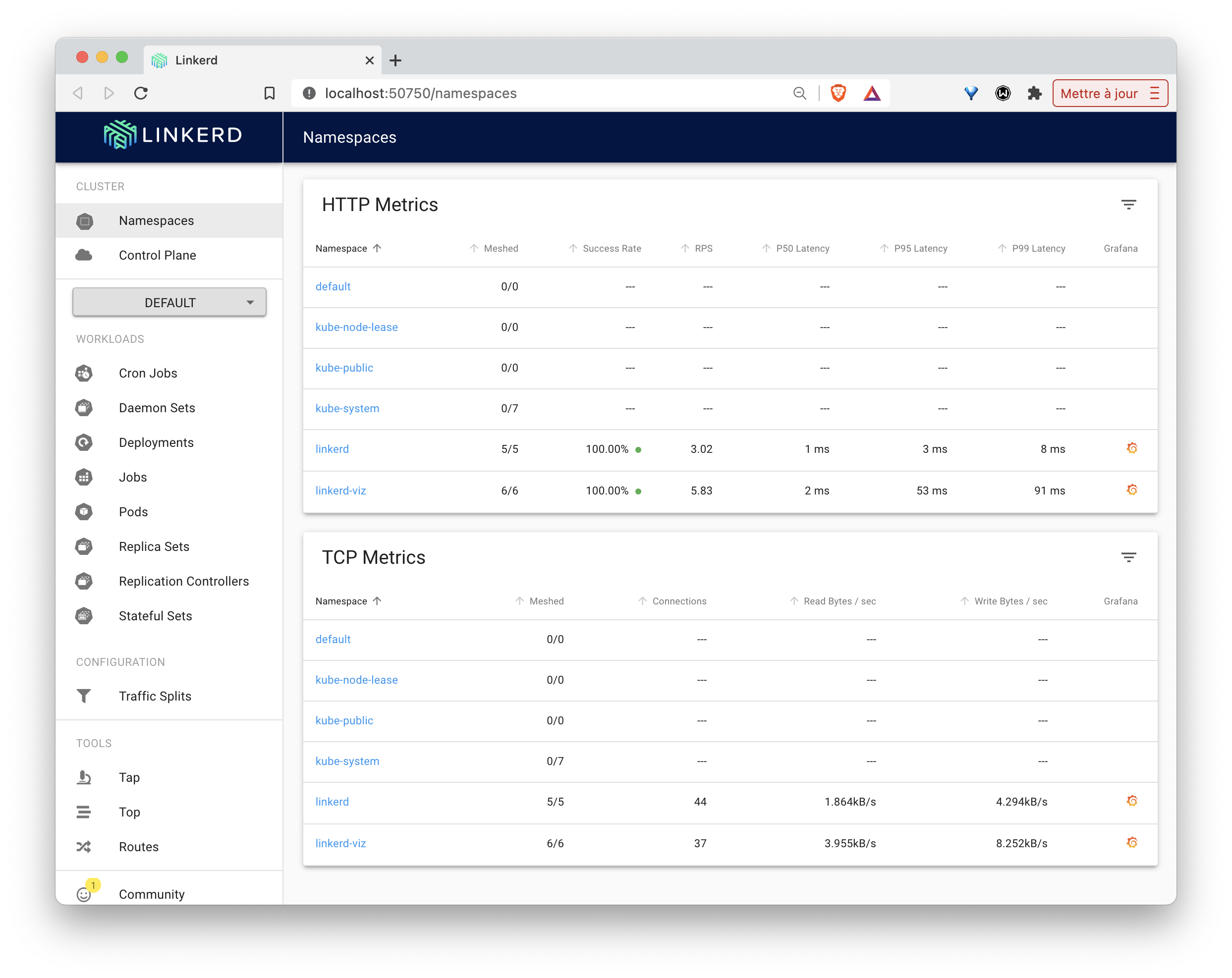The image size is (1232, 978).
Task: Open kube-public link in HTTP Metrics
Action: (x=344, y=367)
